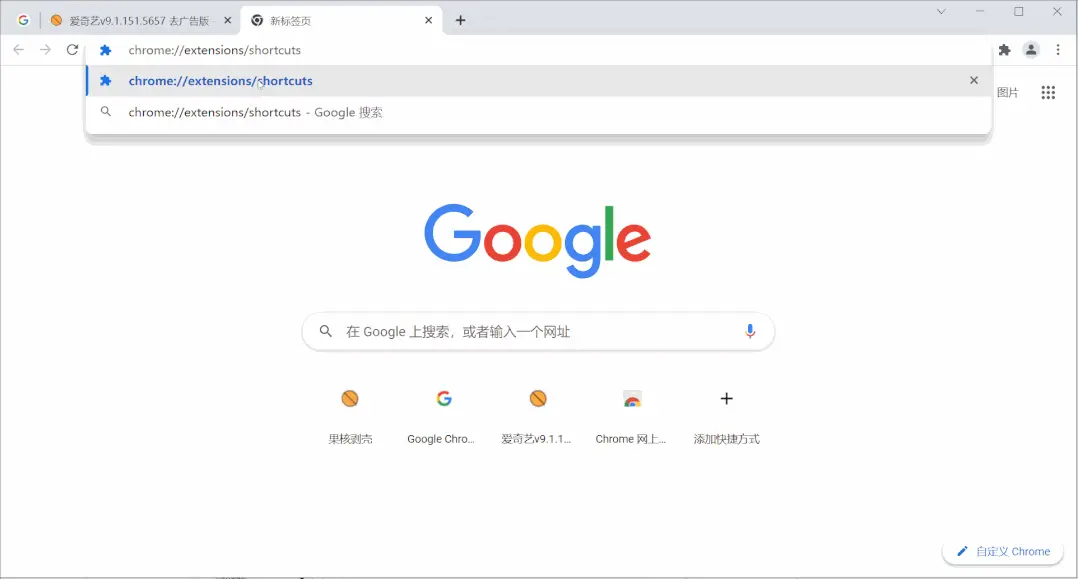
Task: Open the 果核剥壳 shortcut tile
Action: click(350, 415)
